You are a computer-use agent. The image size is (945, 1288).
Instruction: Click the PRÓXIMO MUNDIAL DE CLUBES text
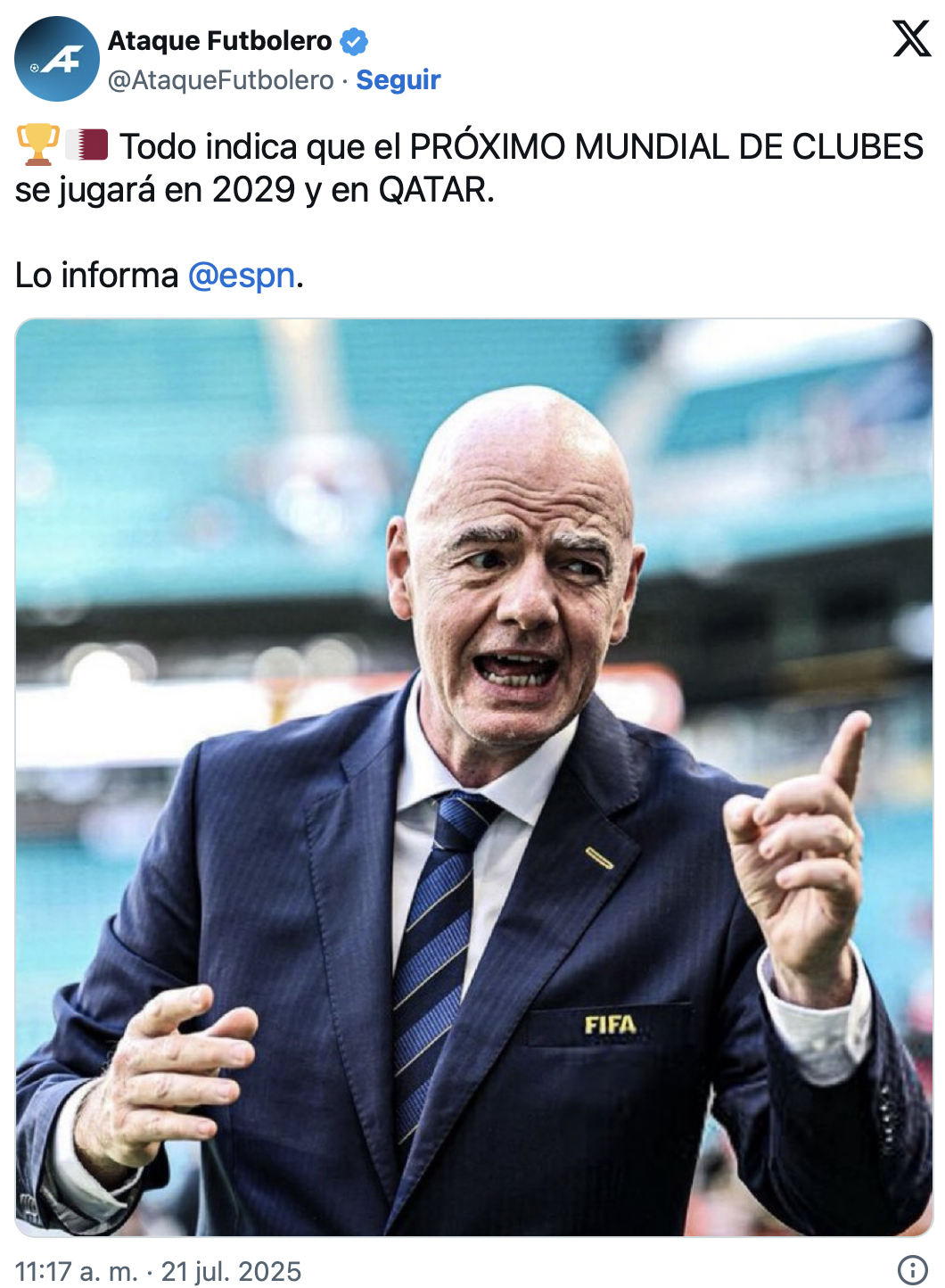[x=666, y=146]
